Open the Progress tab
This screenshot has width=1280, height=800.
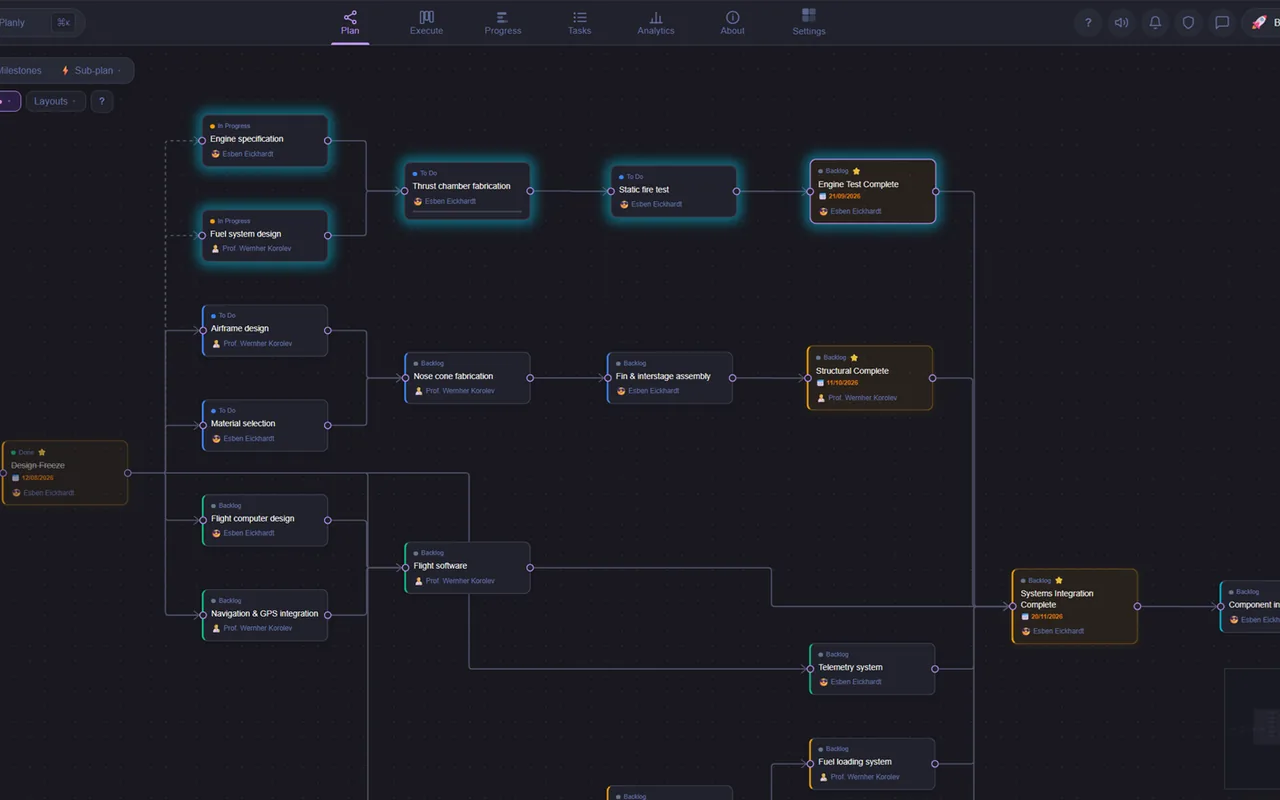pyautogui.click(x=503, y=23)
